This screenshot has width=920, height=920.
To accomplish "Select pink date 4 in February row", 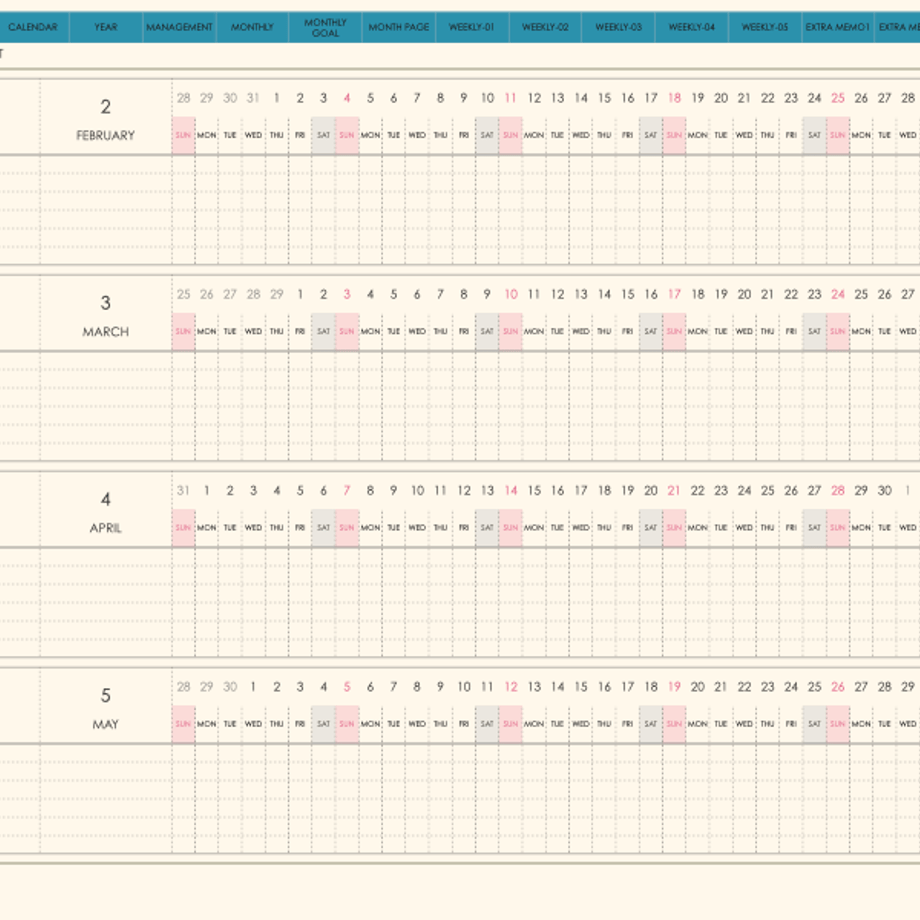I will coord(347,98).
